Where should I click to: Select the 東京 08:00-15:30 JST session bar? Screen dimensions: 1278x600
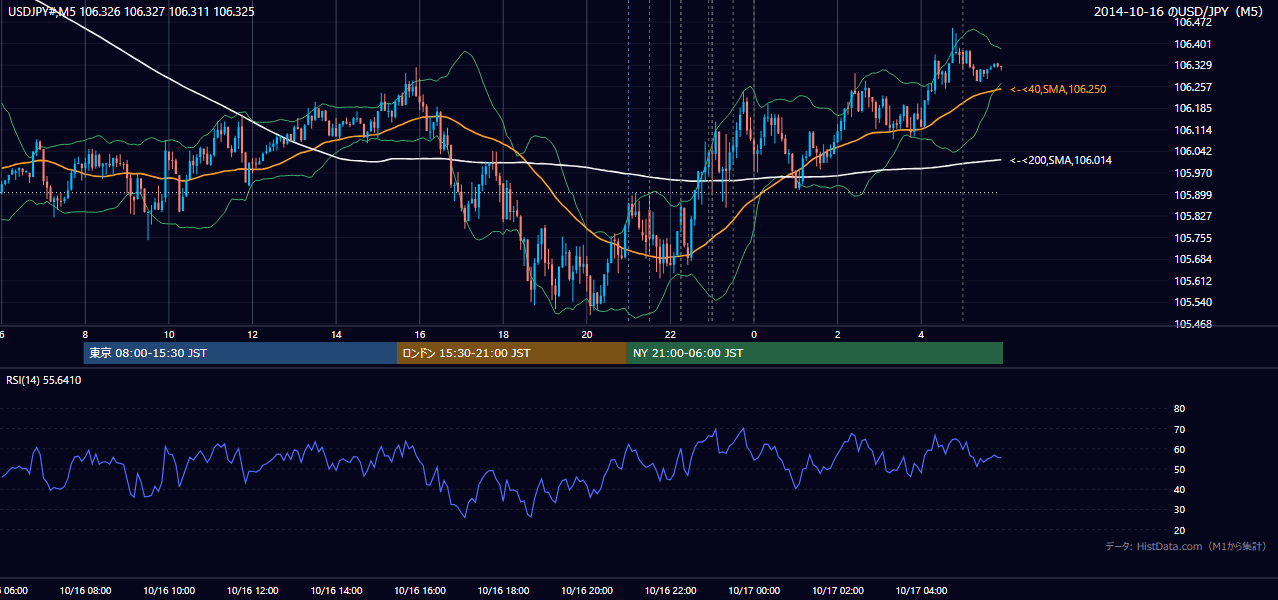[240, 353]
